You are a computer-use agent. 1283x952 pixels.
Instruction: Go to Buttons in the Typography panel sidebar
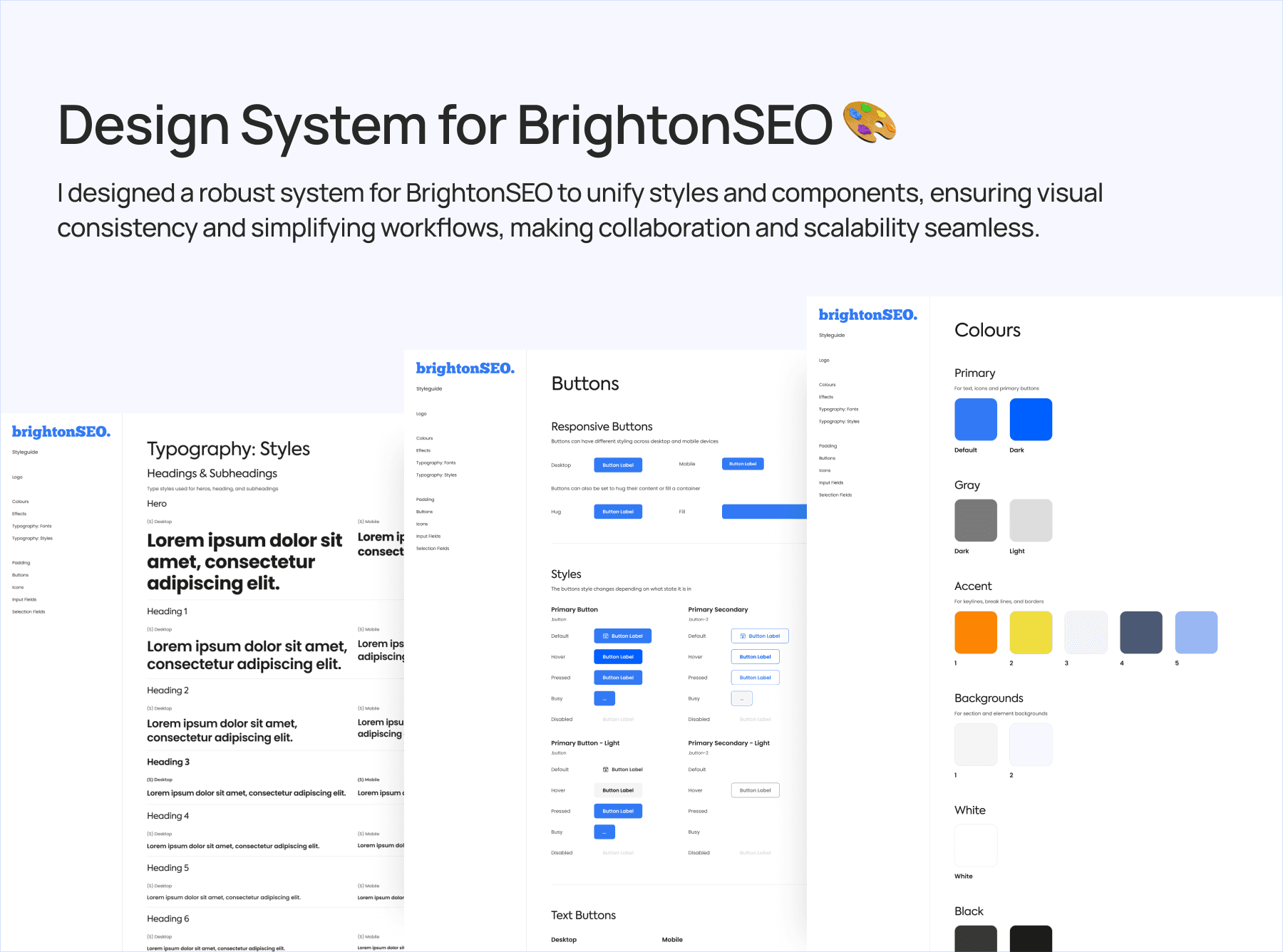(21, 575)
